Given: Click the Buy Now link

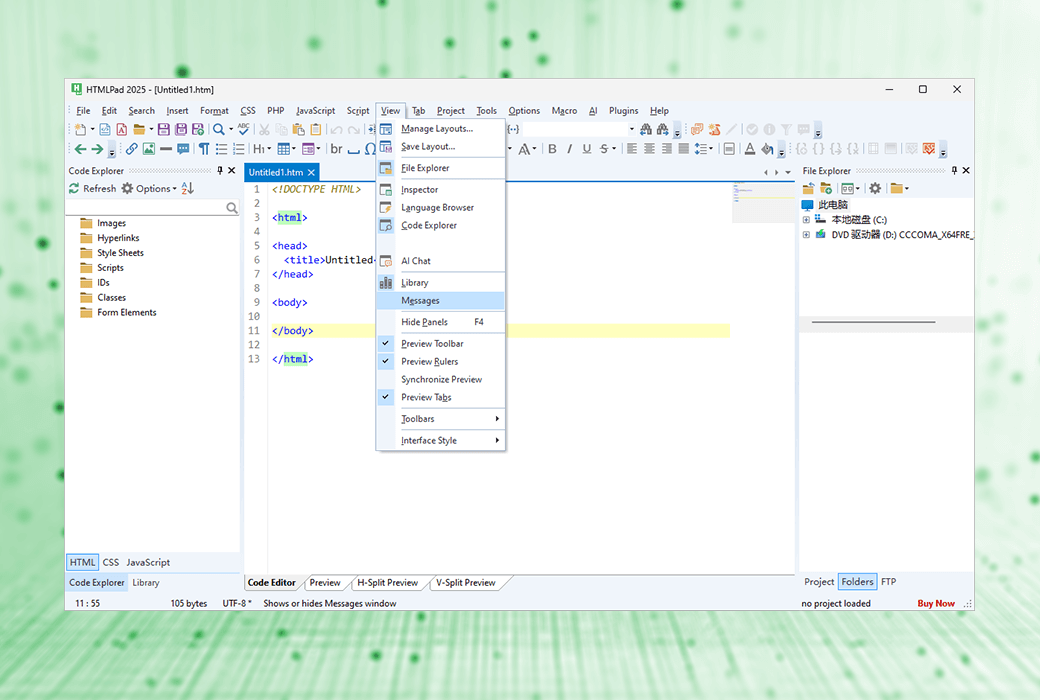Looking at the screenshot, I should click(x=936, y=603).
